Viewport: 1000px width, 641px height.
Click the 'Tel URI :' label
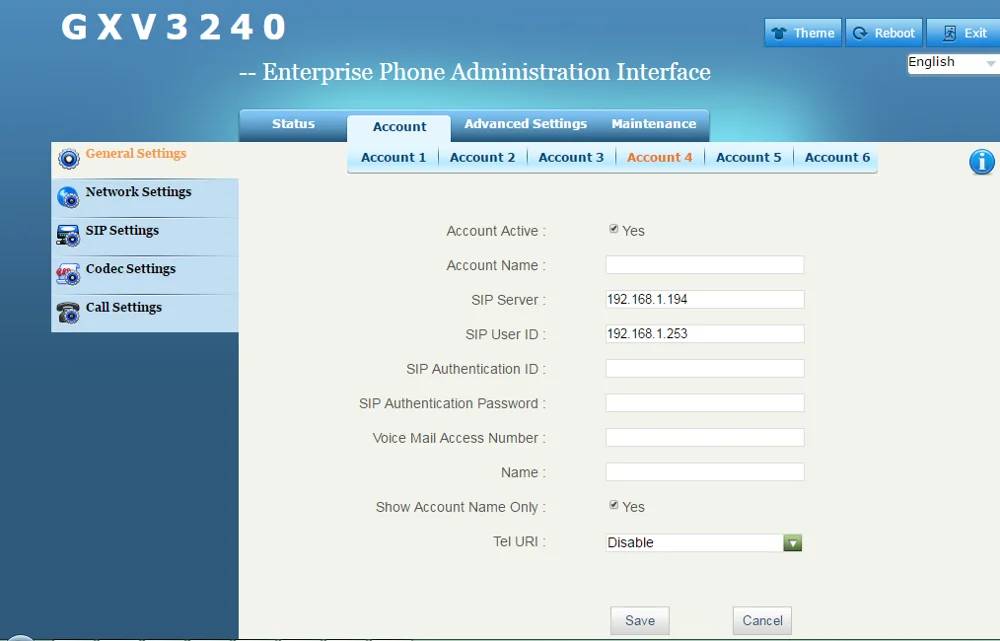tap(519, 542)
